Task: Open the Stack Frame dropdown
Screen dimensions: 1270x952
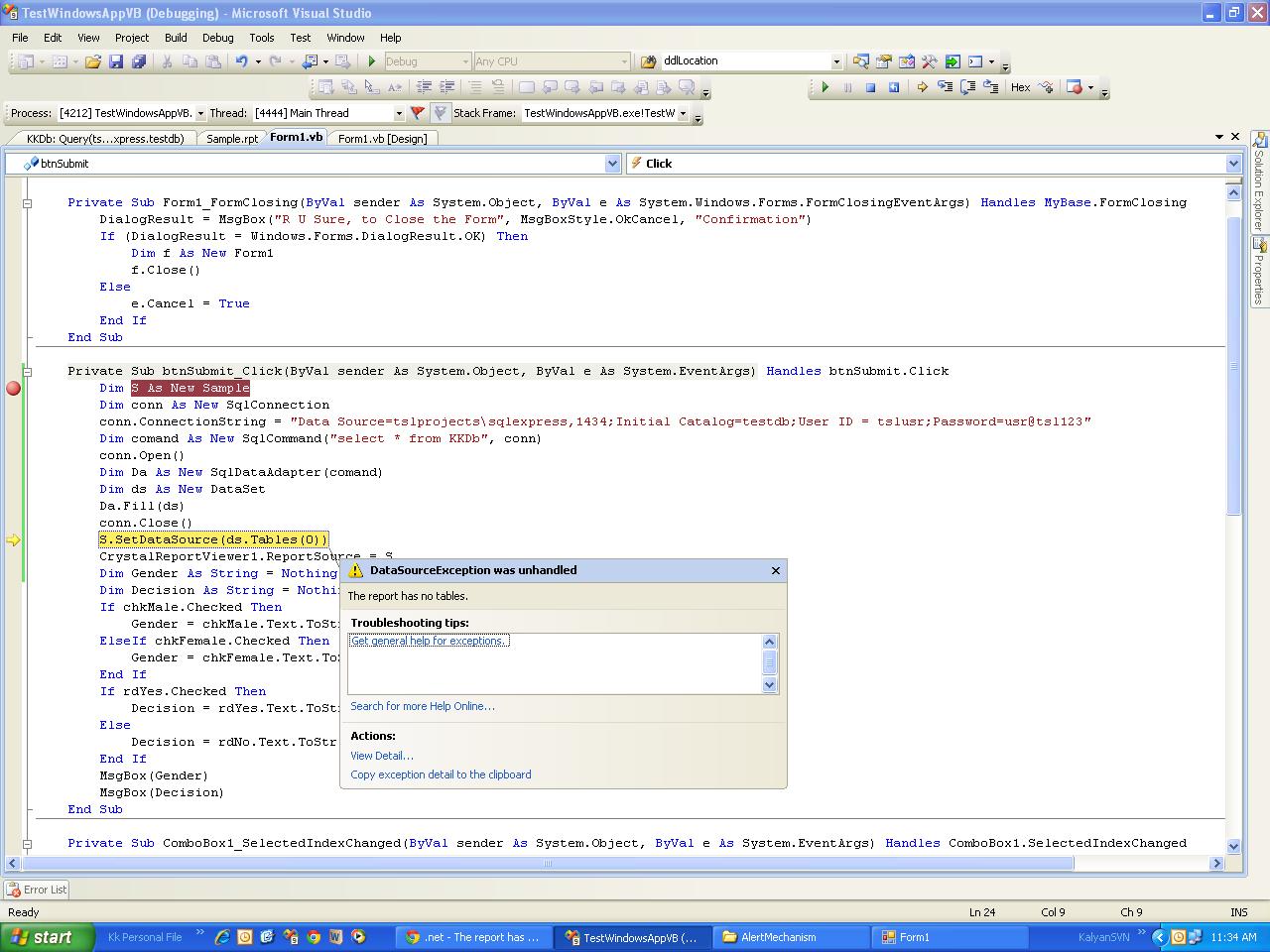Action: tap(683, 113)
